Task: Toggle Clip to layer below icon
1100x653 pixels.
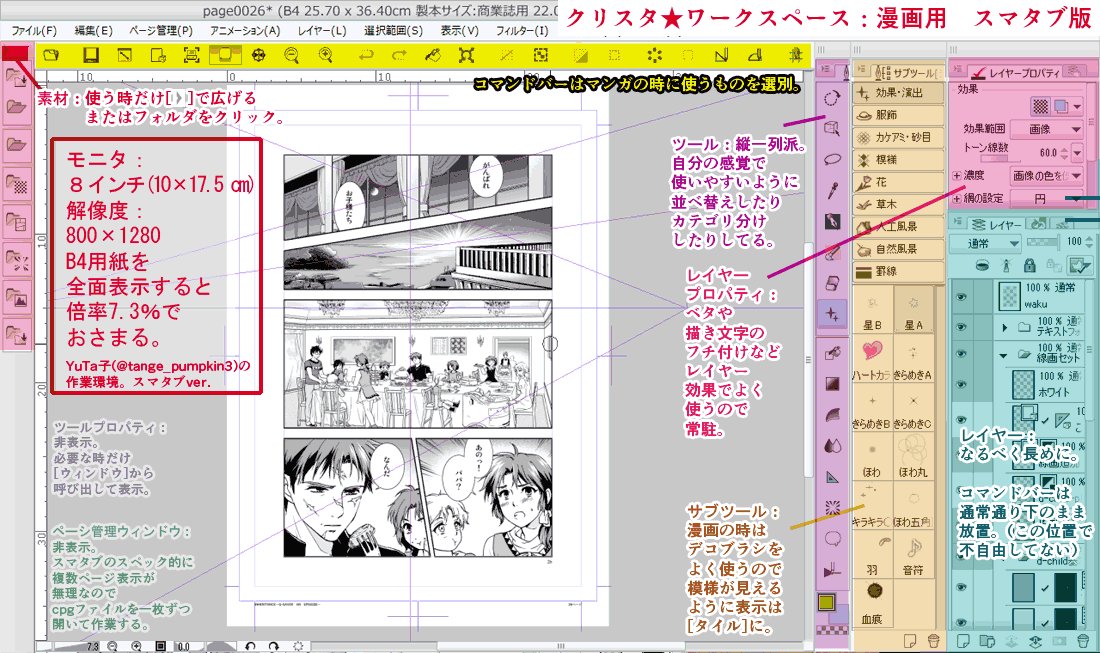Action: click(982, 265)
